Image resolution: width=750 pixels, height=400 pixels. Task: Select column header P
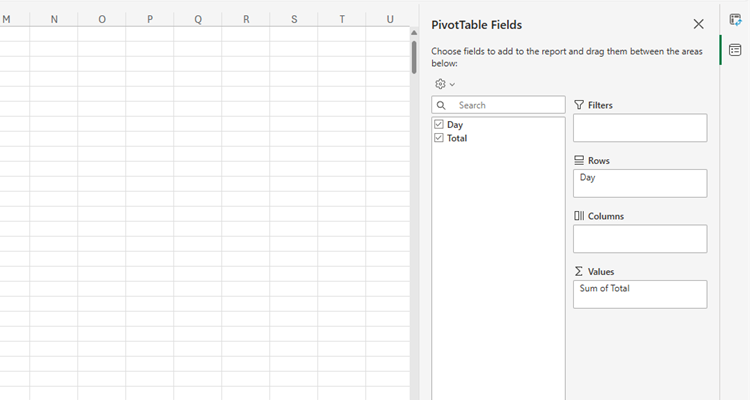click(150, 19)
